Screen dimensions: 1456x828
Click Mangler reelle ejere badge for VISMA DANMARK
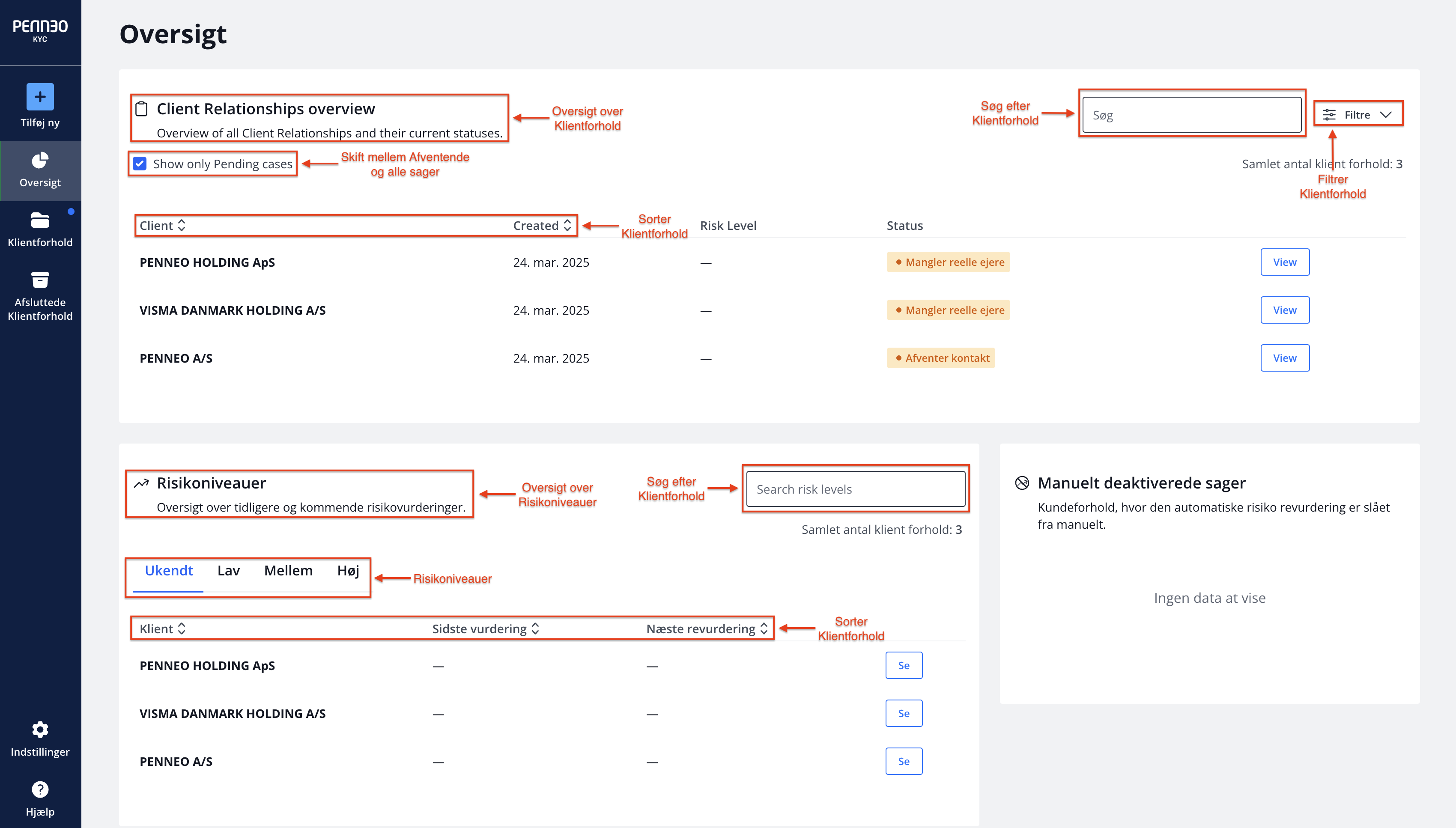tap(948, 310)
